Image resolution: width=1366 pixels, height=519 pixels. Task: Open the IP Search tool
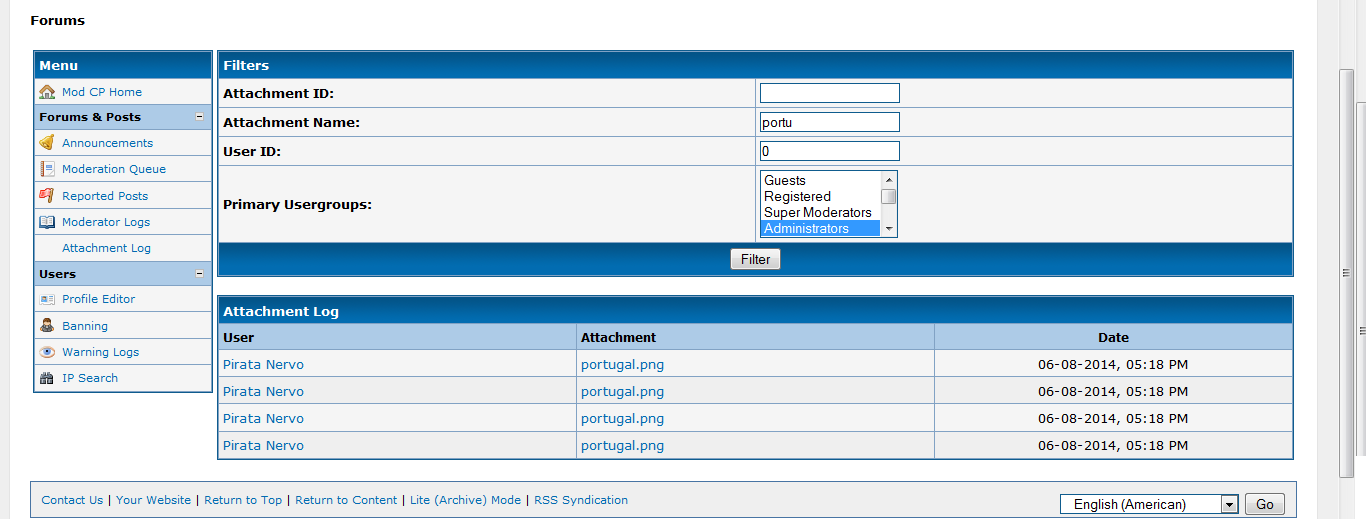coord(90,378)
